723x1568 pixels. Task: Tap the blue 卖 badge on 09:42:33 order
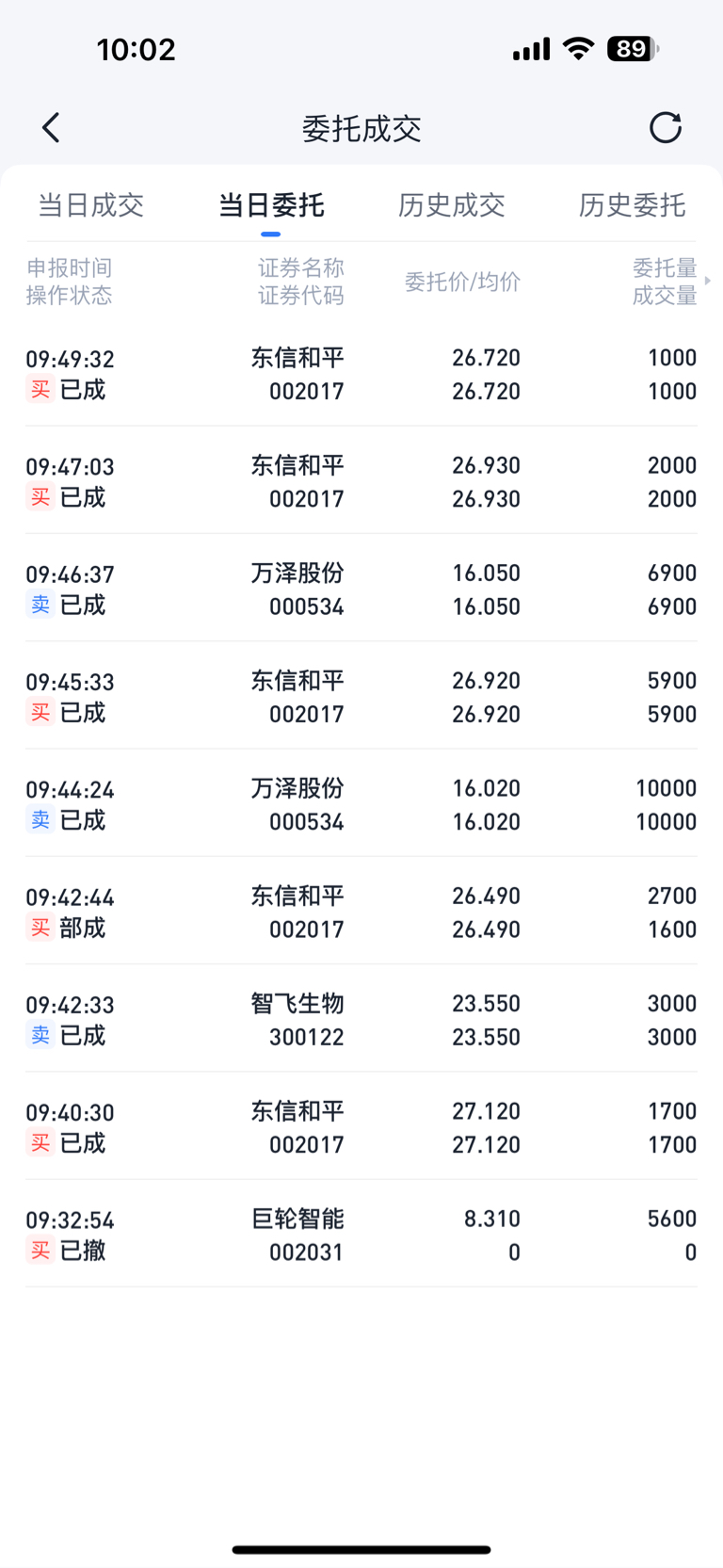point(40,1036)
